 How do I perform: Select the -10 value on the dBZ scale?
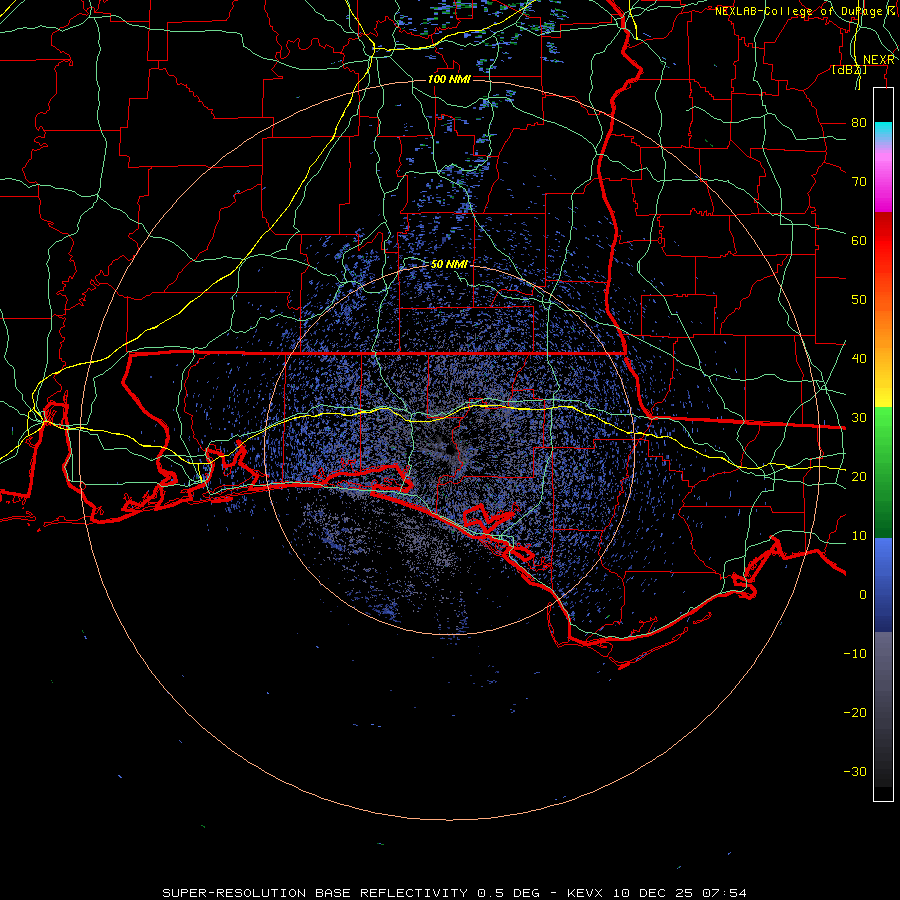pos(855,654)
